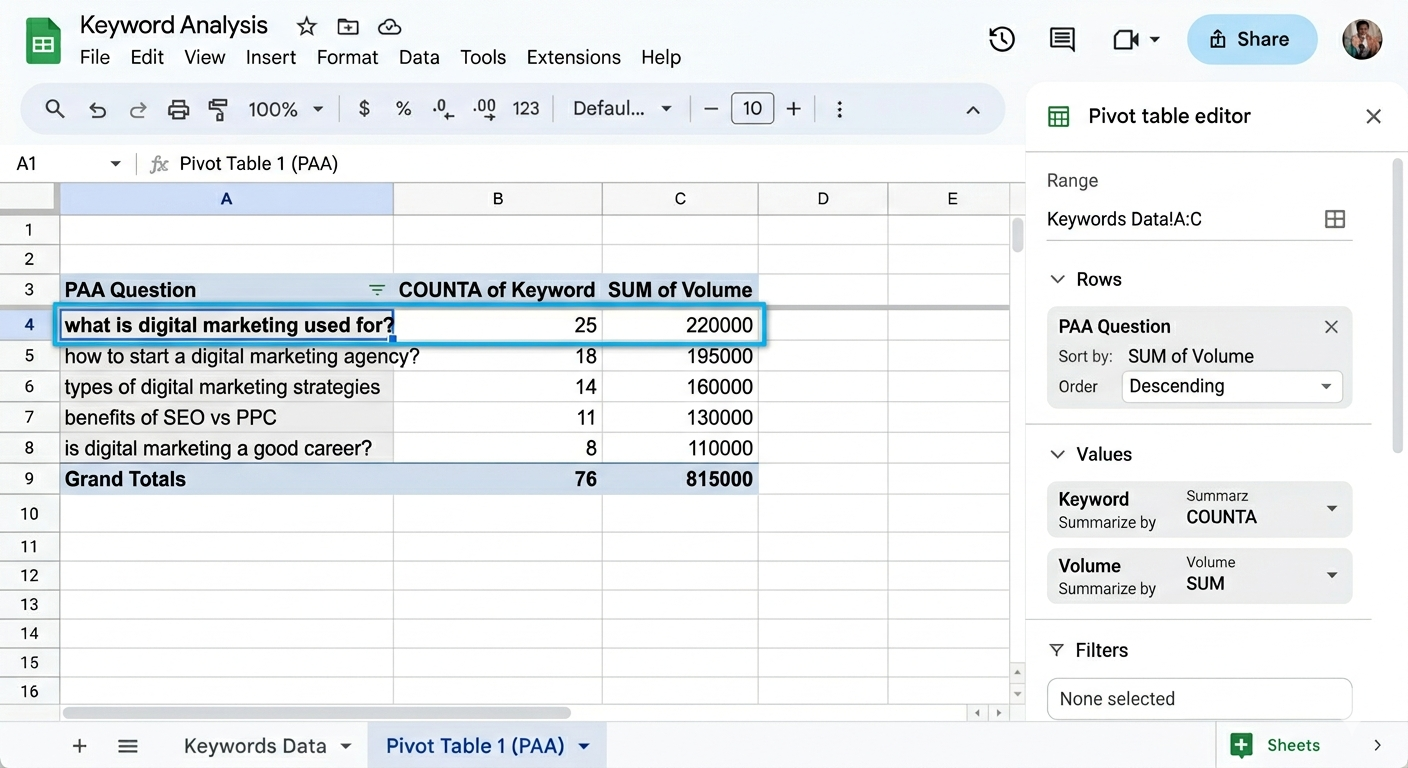Open the None selected filter field

[1199, 699]
